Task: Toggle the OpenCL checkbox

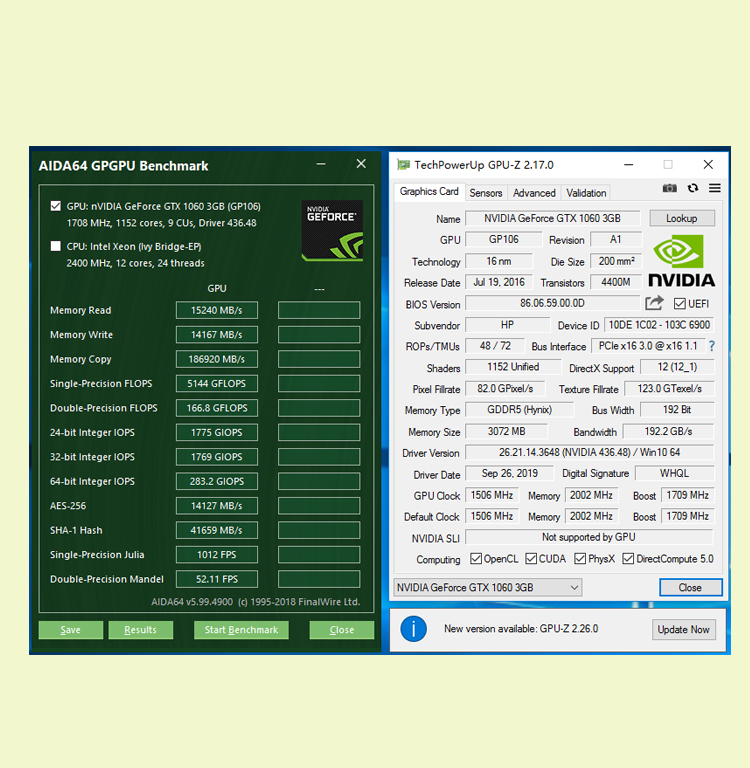Action: [x=475, y=559]
